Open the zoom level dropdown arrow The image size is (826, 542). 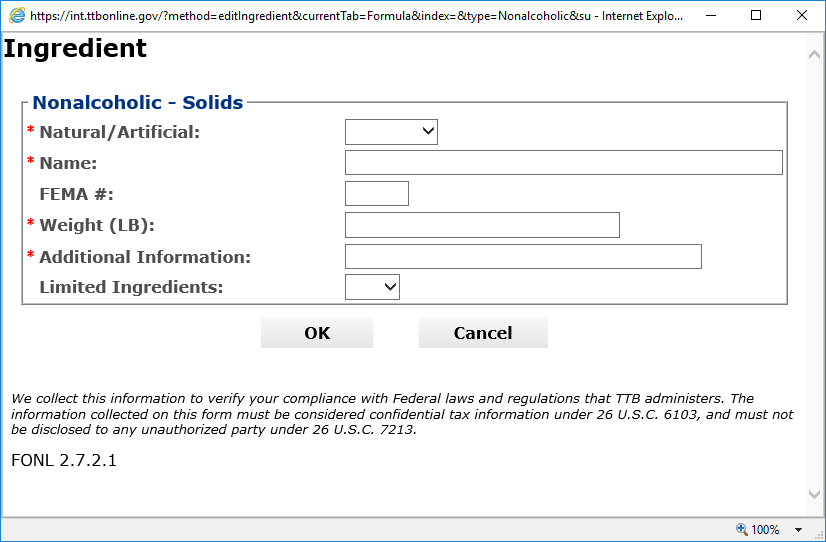[798, 530]
